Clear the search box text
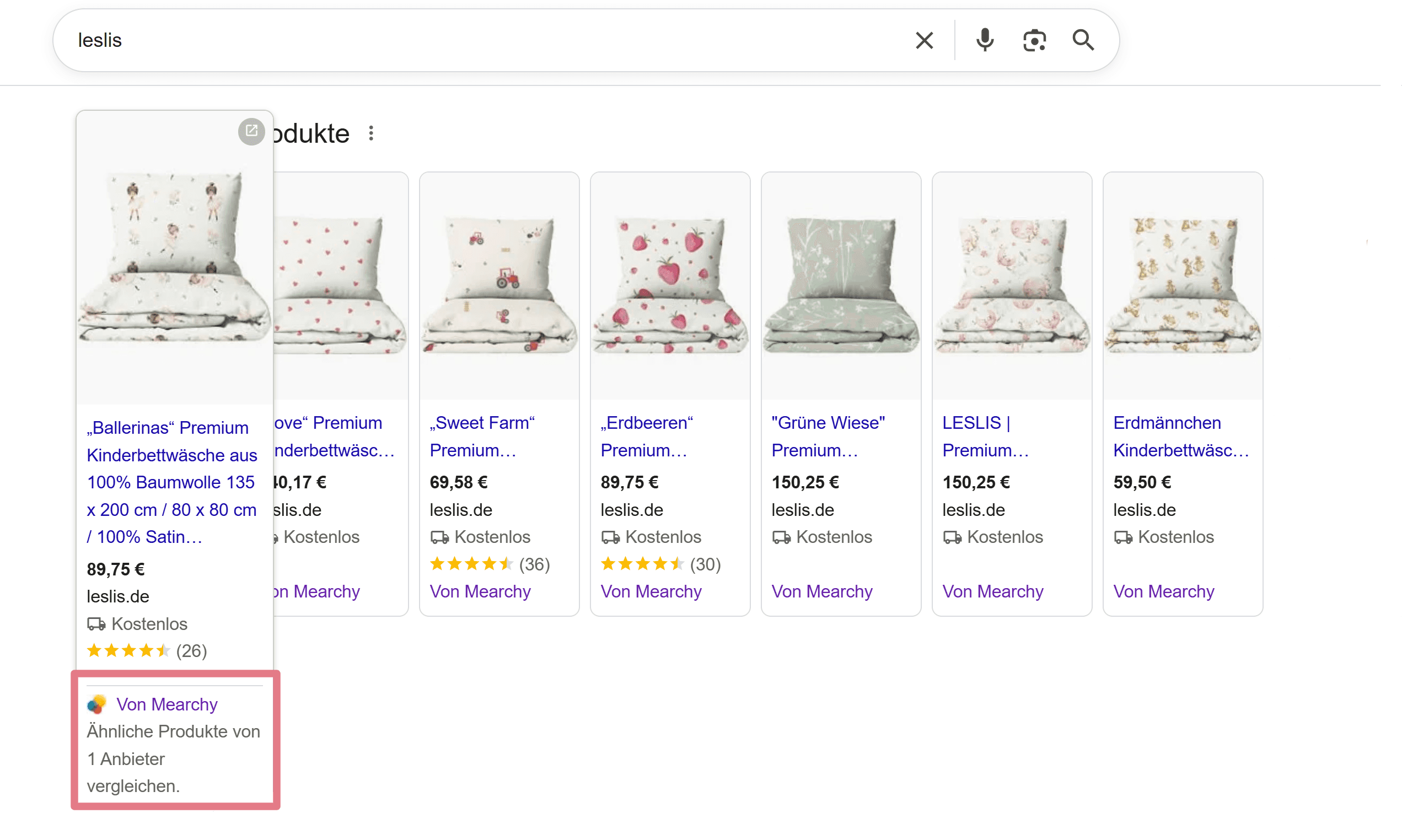The image size is (1402, 840). [x=923, y=40]
